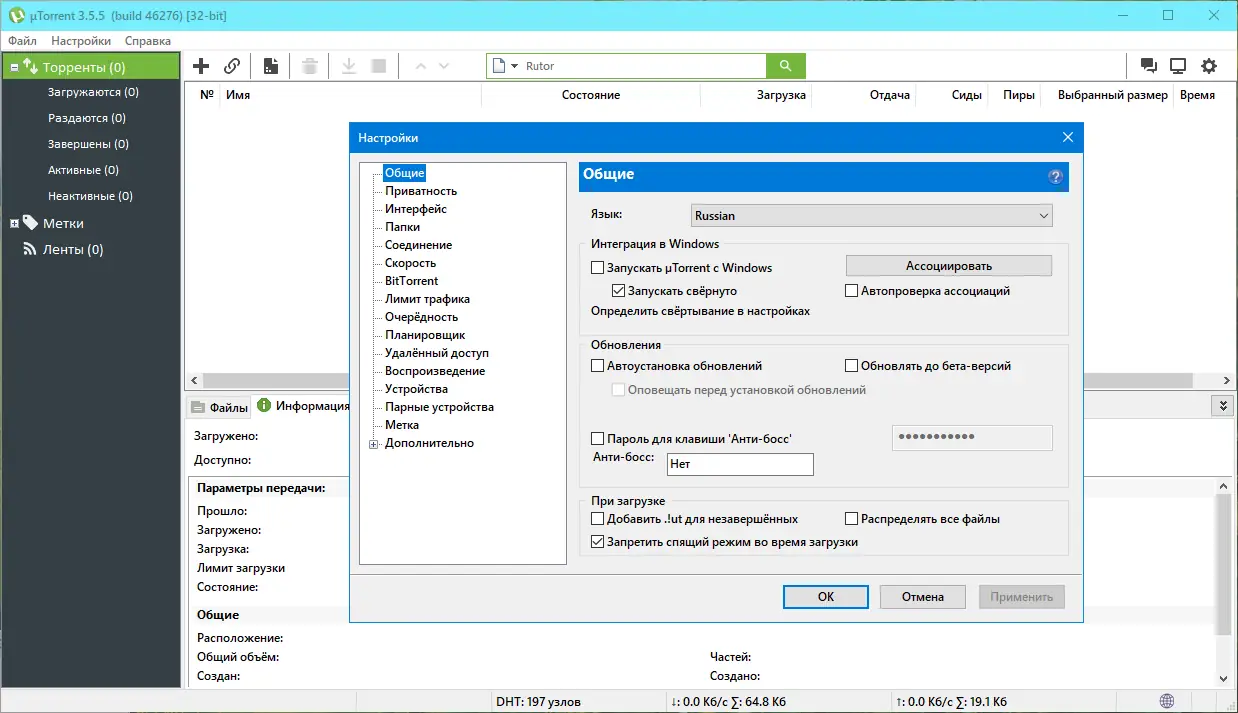Click the Rutor search input field

[645, 66]
